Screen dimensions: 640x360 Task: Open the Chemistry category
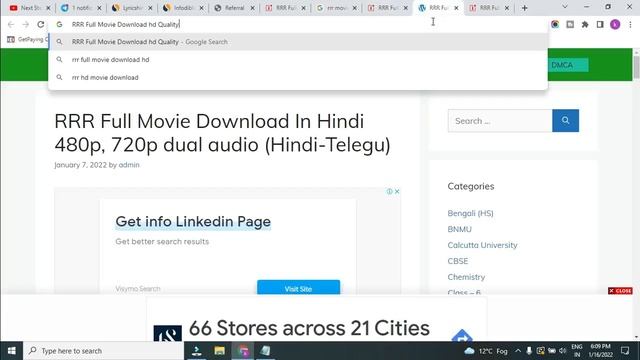(x=466, y=277)
